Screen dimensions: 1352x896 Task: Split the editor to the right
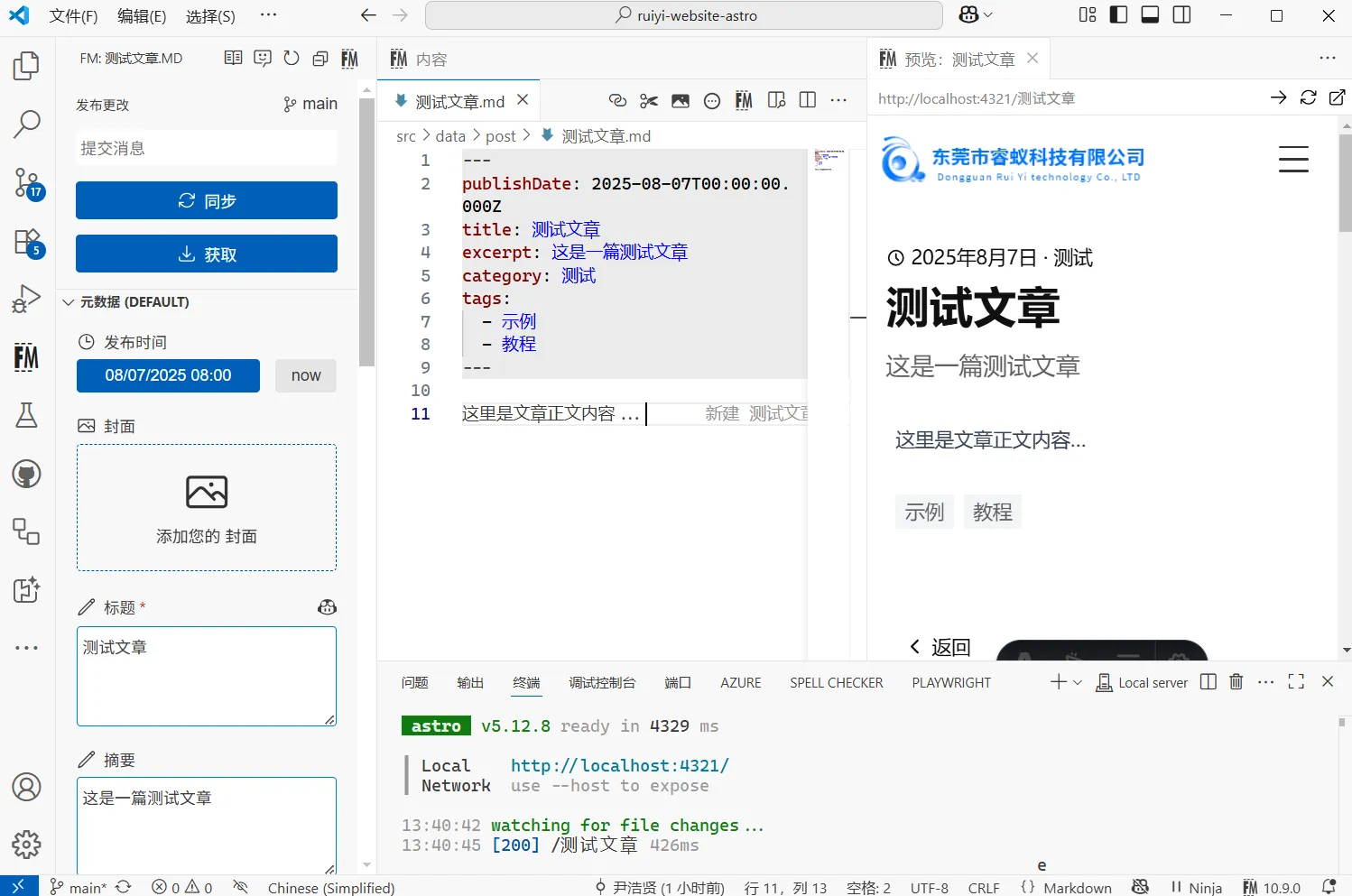coord(808,100)
